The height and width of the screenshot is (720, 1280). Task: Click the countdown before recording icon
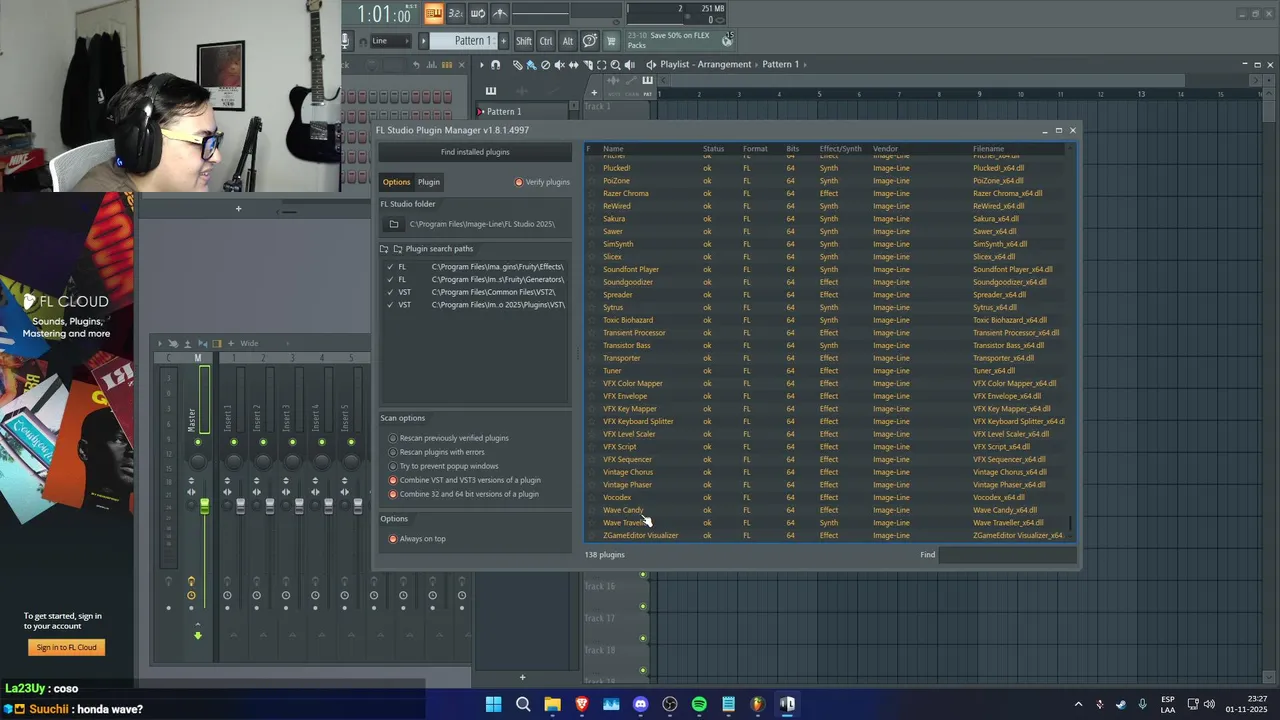455,14
